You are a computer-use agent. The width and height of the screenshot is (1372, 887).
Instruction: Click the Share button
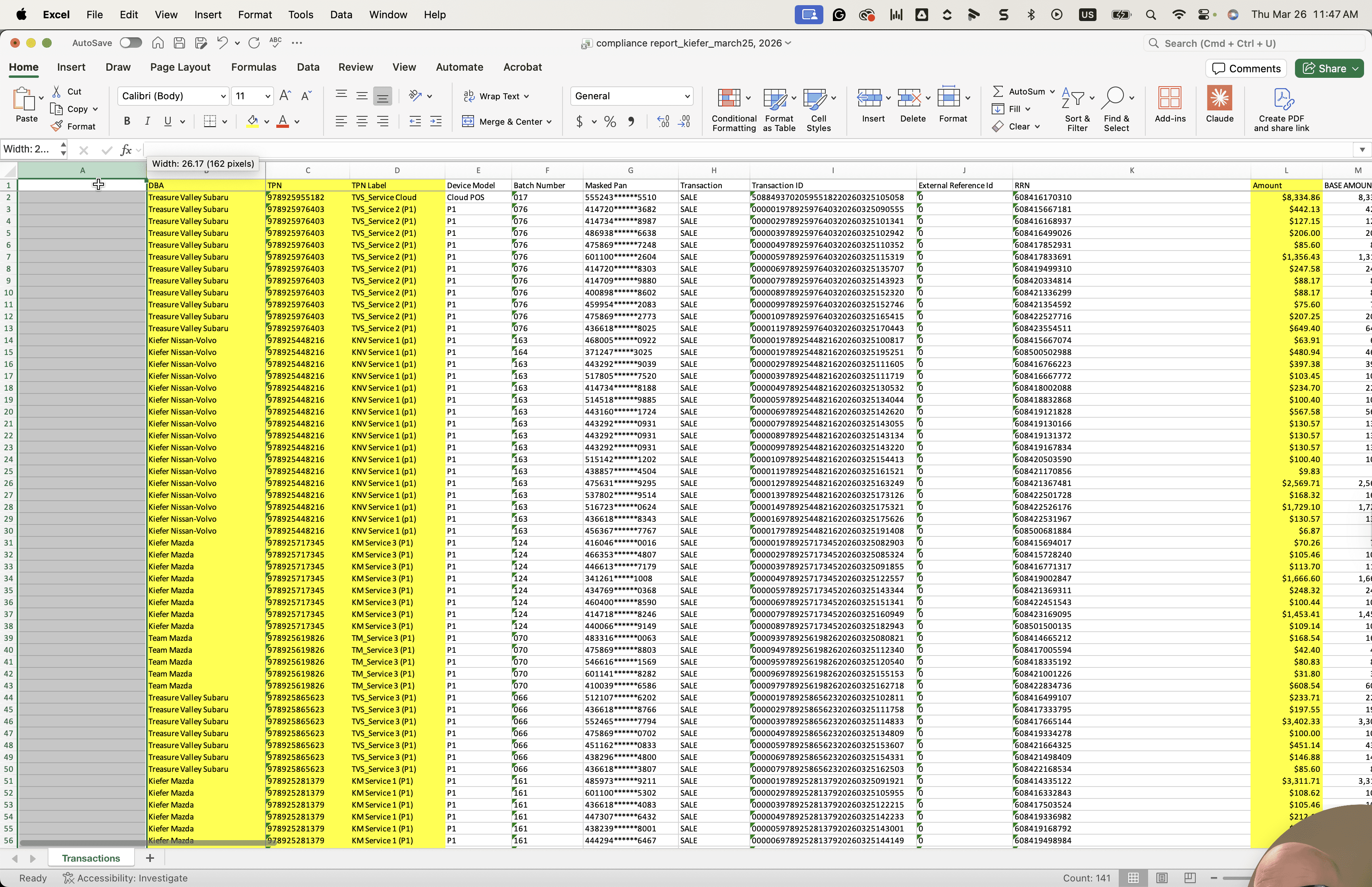click(x=1330, y=68)
